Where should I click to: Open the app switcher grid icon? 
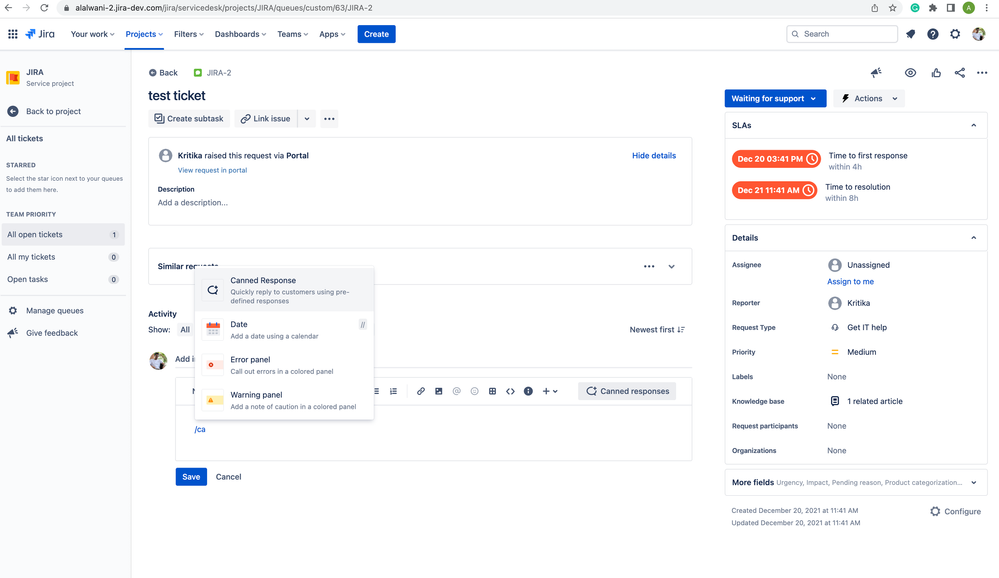[x=13, y=34]
